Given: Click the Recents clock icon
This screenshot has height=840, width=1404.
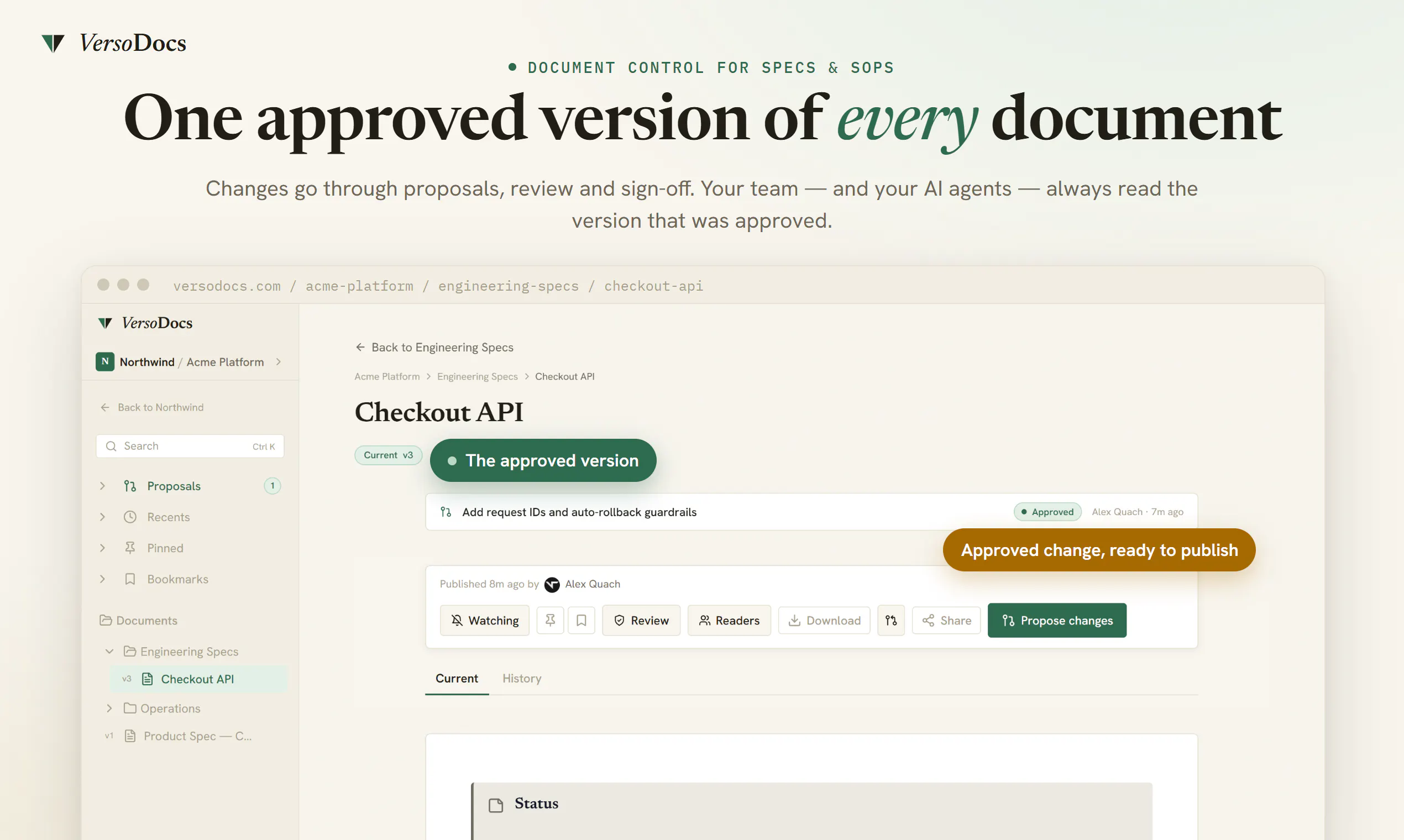Looking at the screenshot, I should point(130,517).
